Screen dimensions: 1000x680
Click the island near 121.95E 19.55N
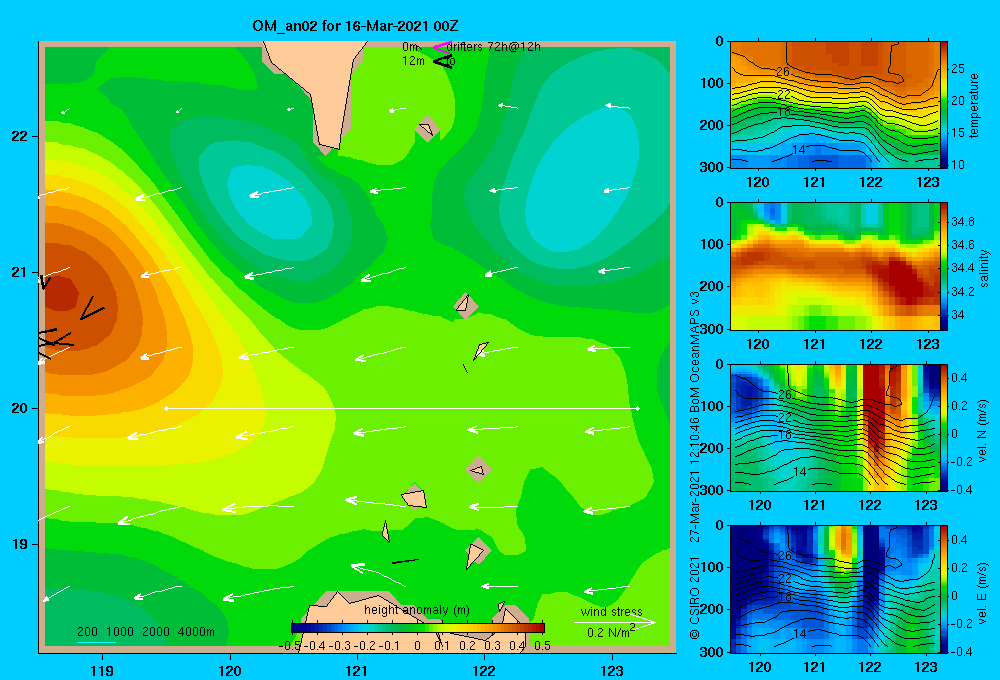pos(478,470)
